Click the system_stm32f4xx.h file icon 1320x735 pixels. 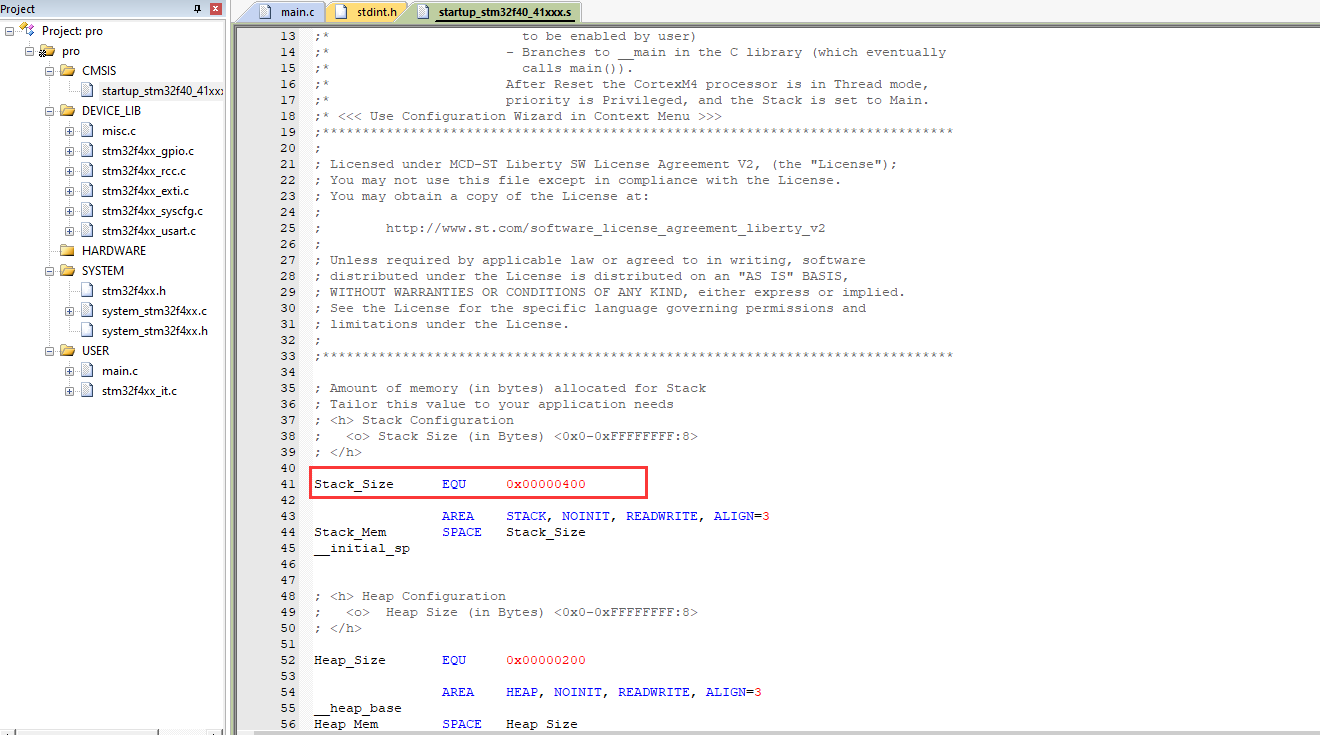pos(87,331)
